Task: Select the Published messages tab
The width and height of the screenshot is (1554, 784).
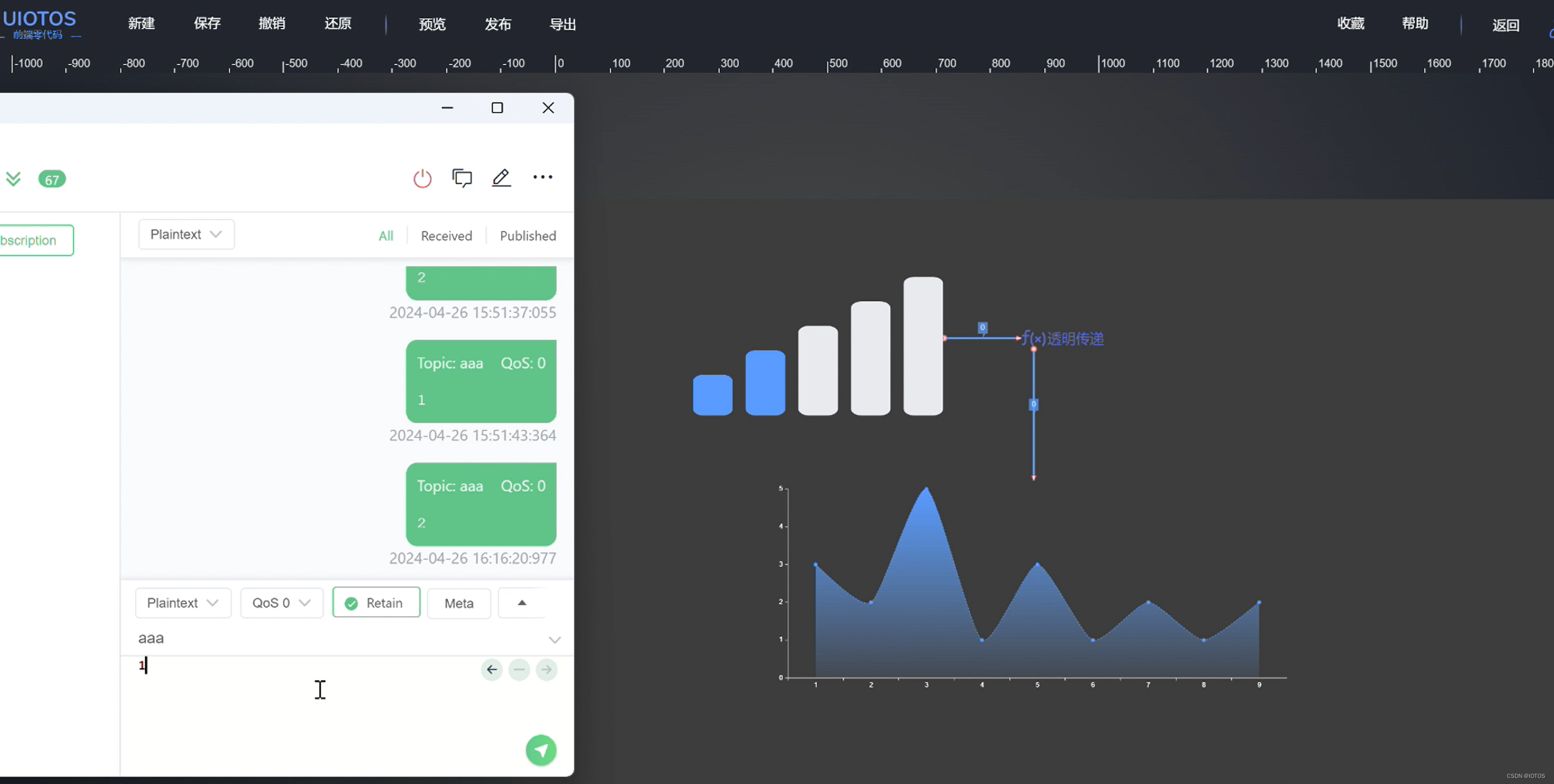Action: [x=528, y=235]
